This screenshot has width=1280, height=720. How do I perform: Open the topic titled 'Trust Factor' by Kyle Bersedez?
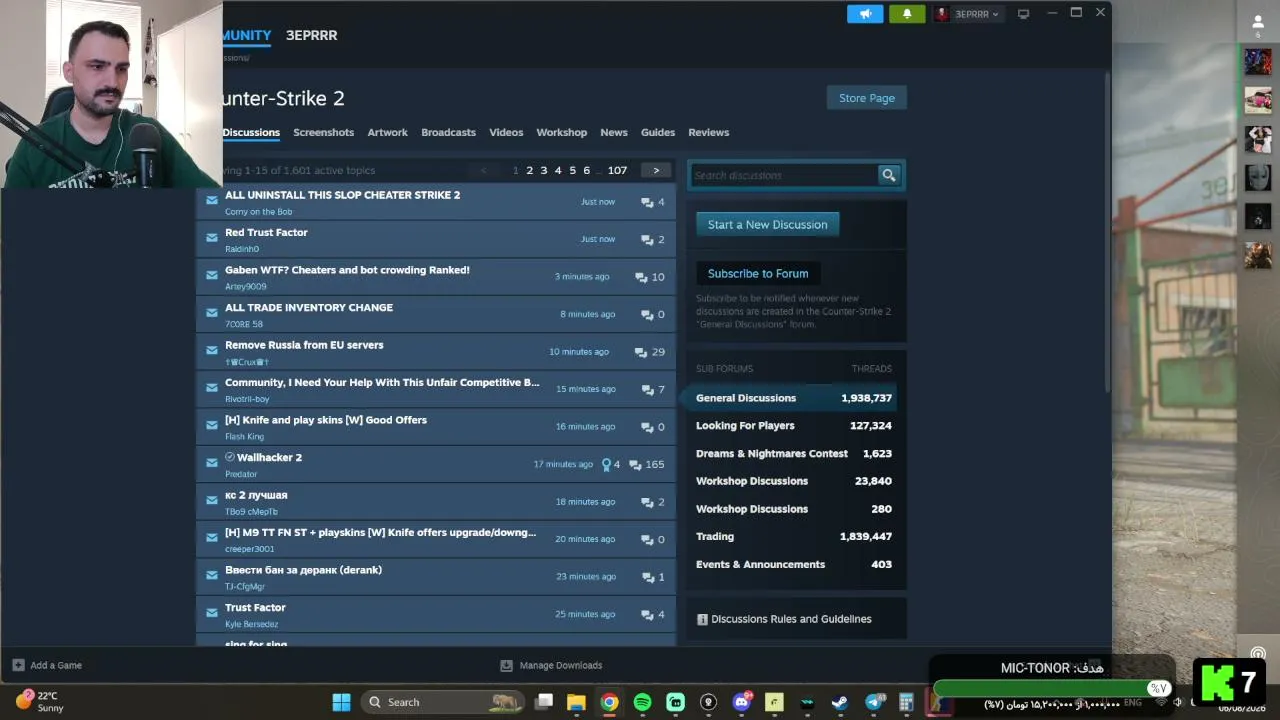tap(255, 607)
